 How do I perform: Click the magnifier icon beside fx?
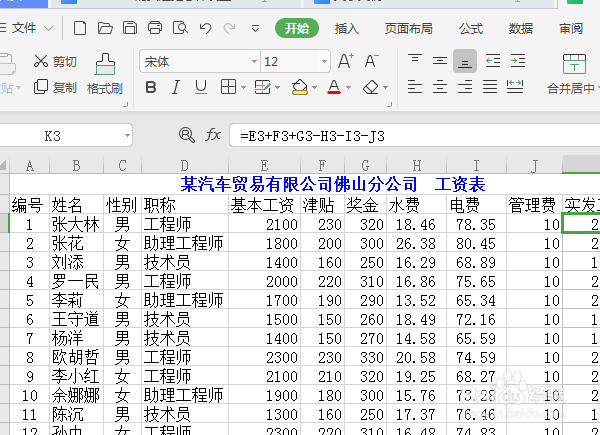(187, 135)
